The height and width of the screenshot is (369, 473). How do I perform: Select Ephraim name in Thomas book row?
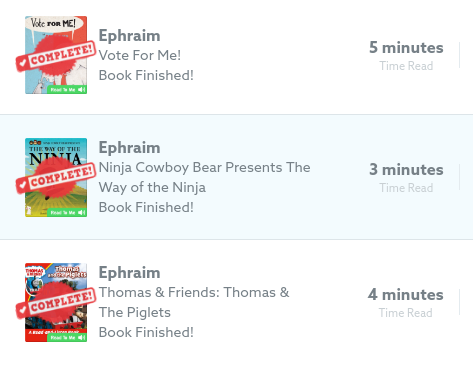tap(129, 273)
